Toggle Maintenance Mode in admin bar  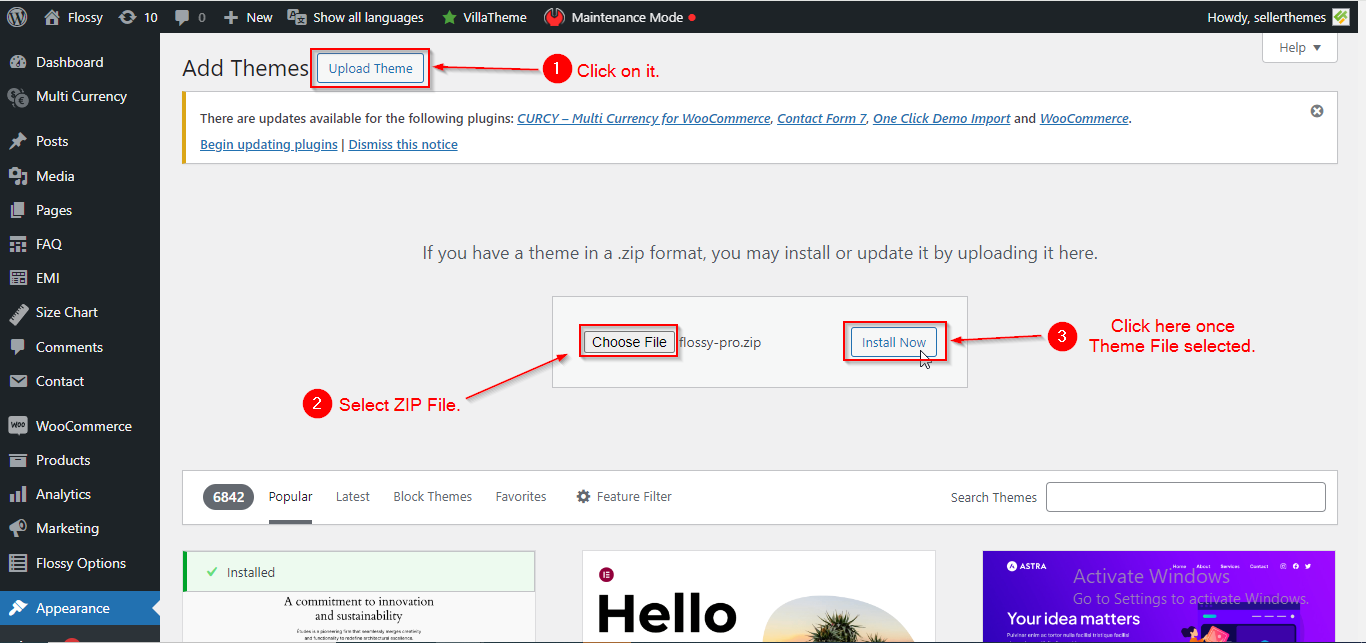(x=620, y=17)
